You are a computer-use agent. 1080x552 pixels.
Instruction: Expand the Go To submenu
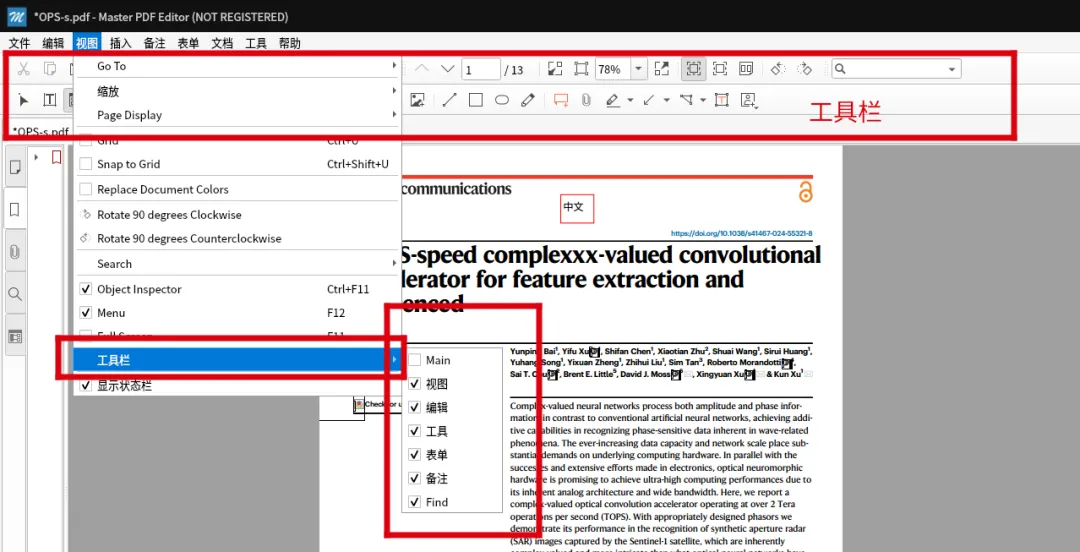[238, 66]
